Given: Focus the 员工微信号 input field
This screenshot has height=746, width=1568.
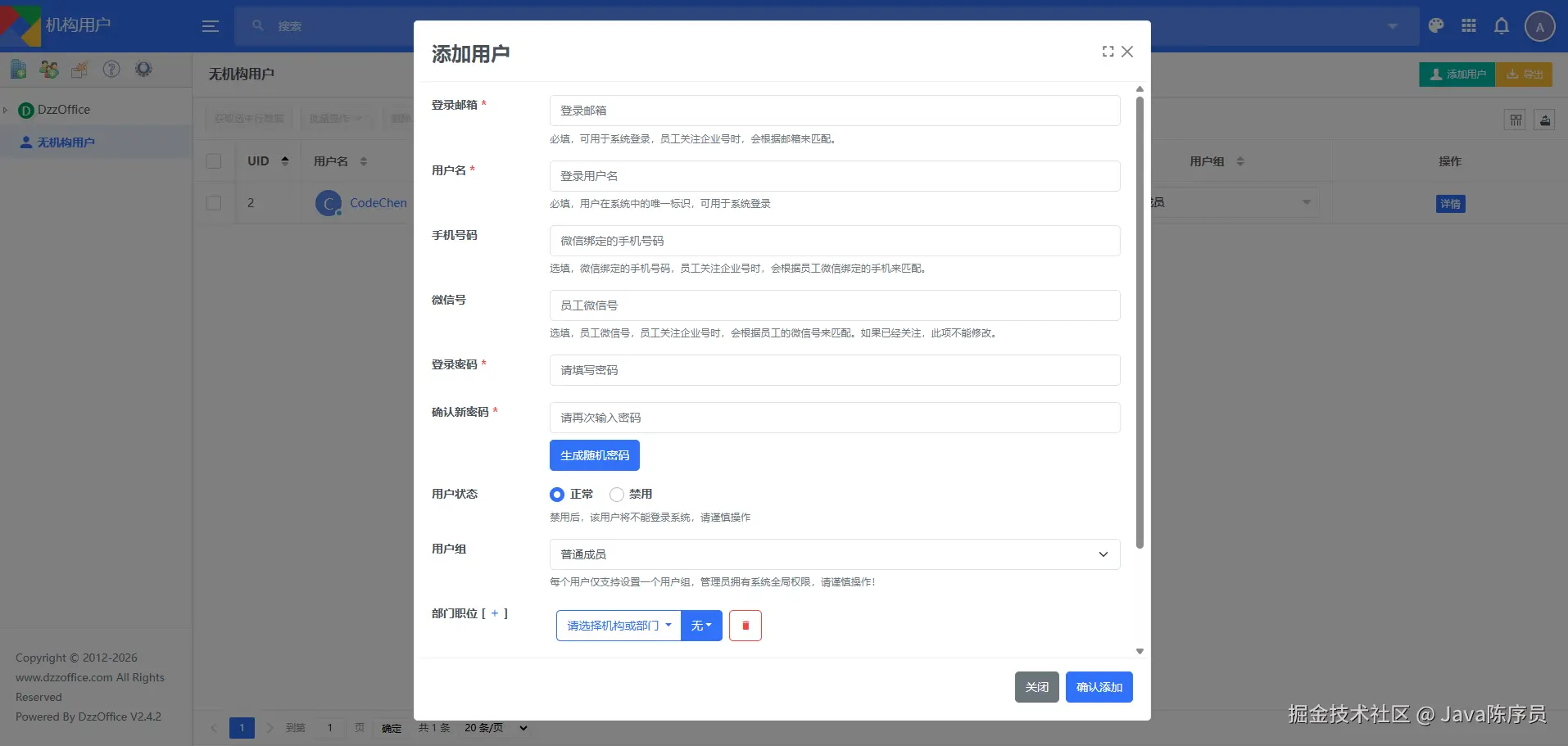Looking at the screenshot, I should (x=835, y=305).
